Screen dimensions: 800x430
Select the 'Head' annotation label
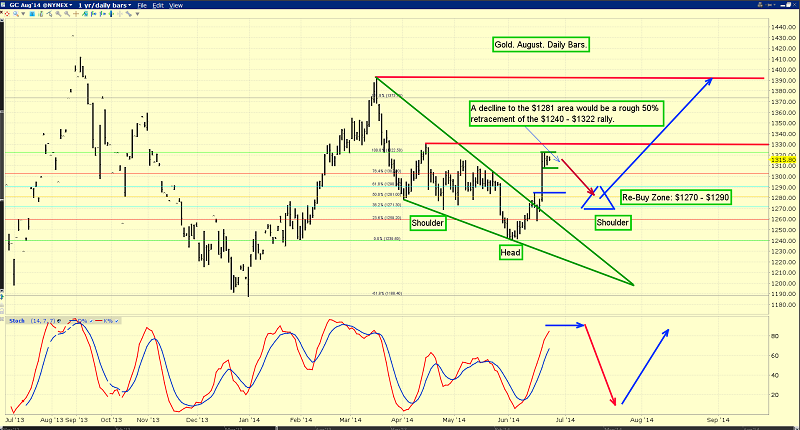point(511,252)
